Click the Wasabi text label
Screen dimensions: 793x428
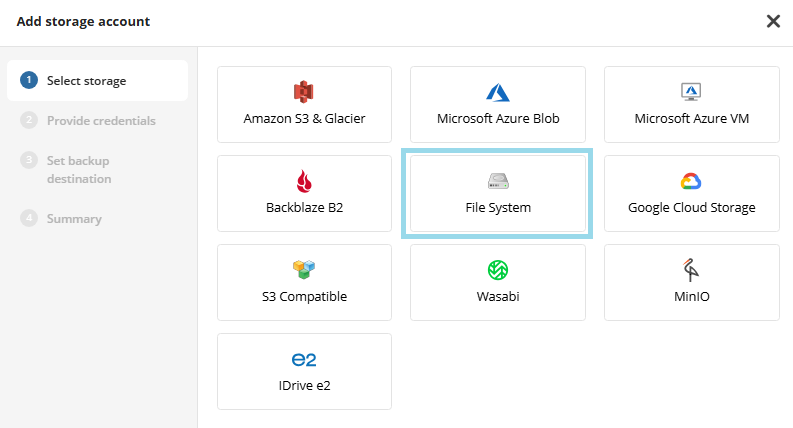pyautogui.click(x=498, y=297)
